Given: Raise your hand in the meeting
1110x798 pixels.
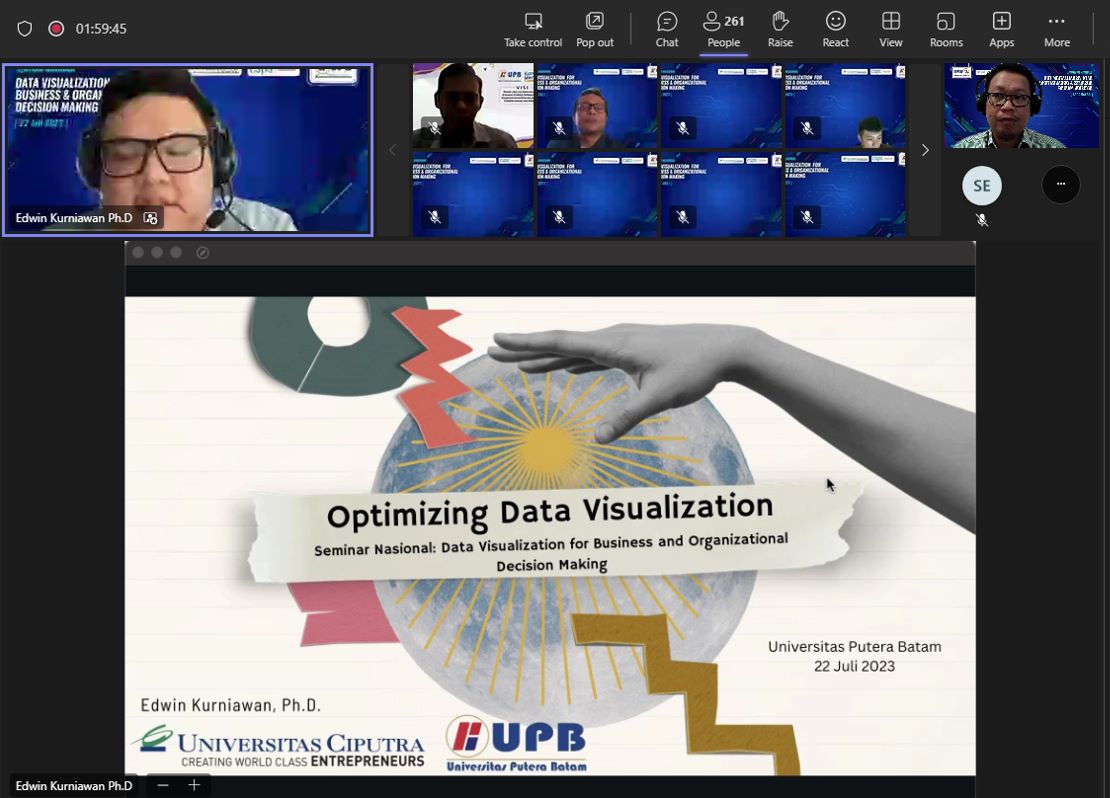Looking at the screenshot, I should point(780,29).
